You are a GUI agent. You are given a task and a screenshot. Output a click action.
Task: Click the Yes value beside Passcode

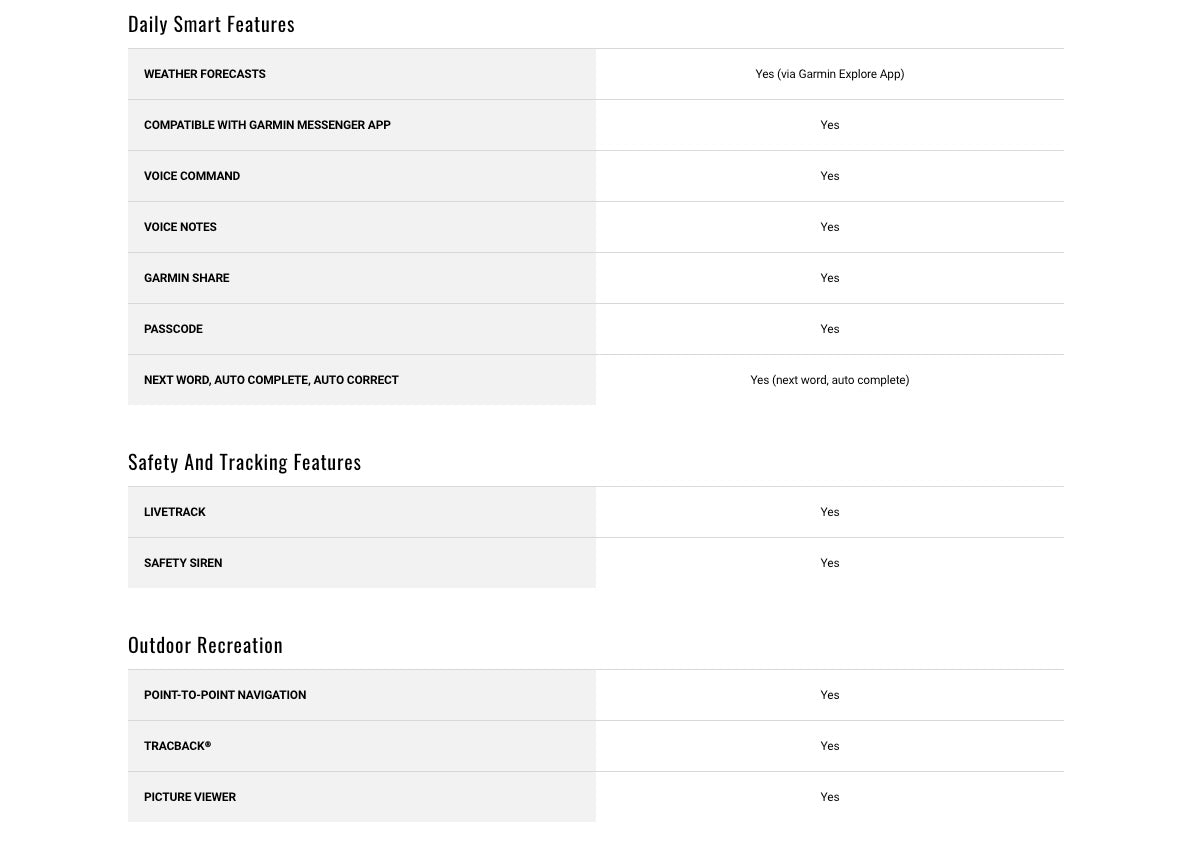(829, 329)
